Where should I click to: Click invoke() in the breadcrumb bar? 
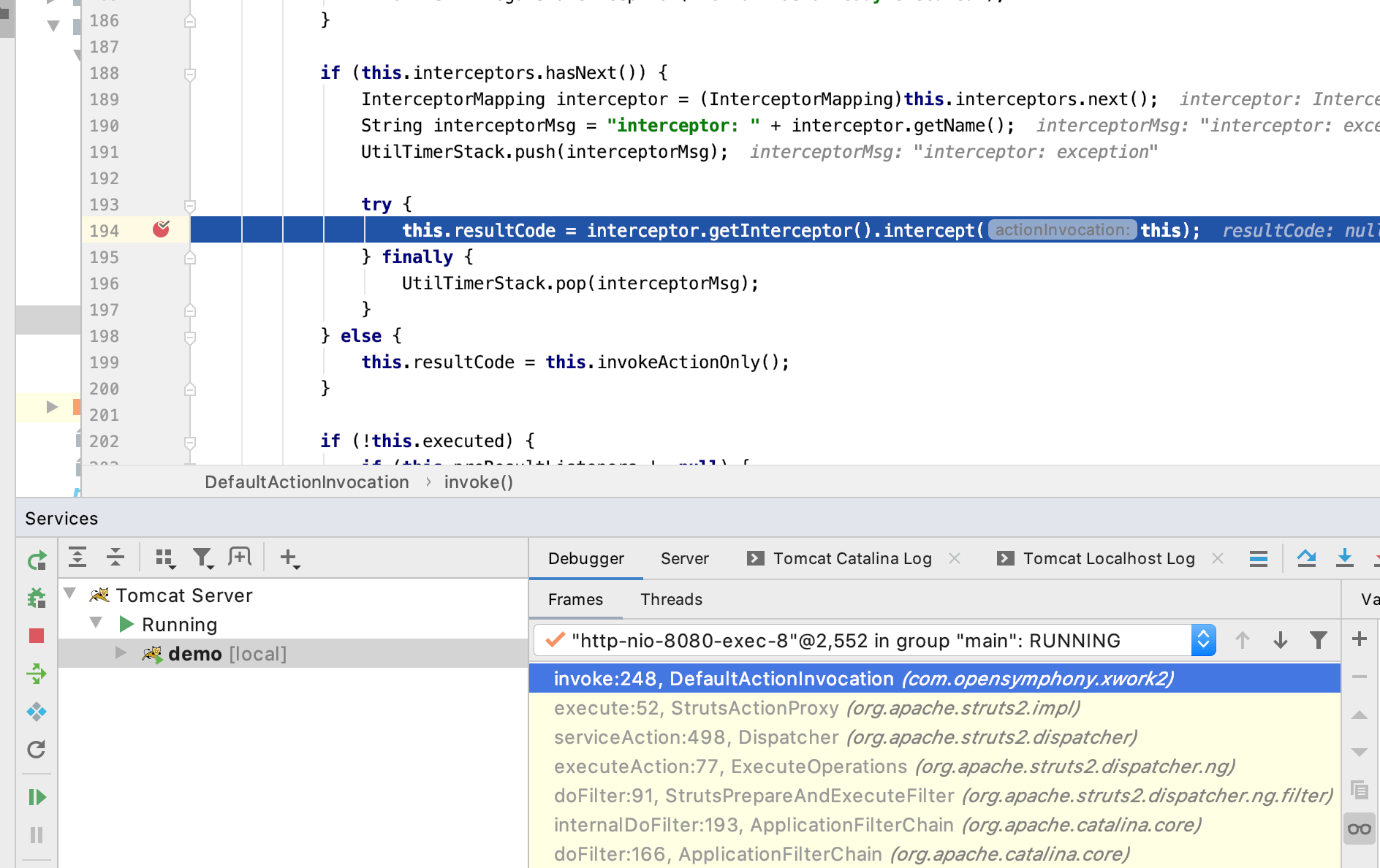(x=479, y=482)
